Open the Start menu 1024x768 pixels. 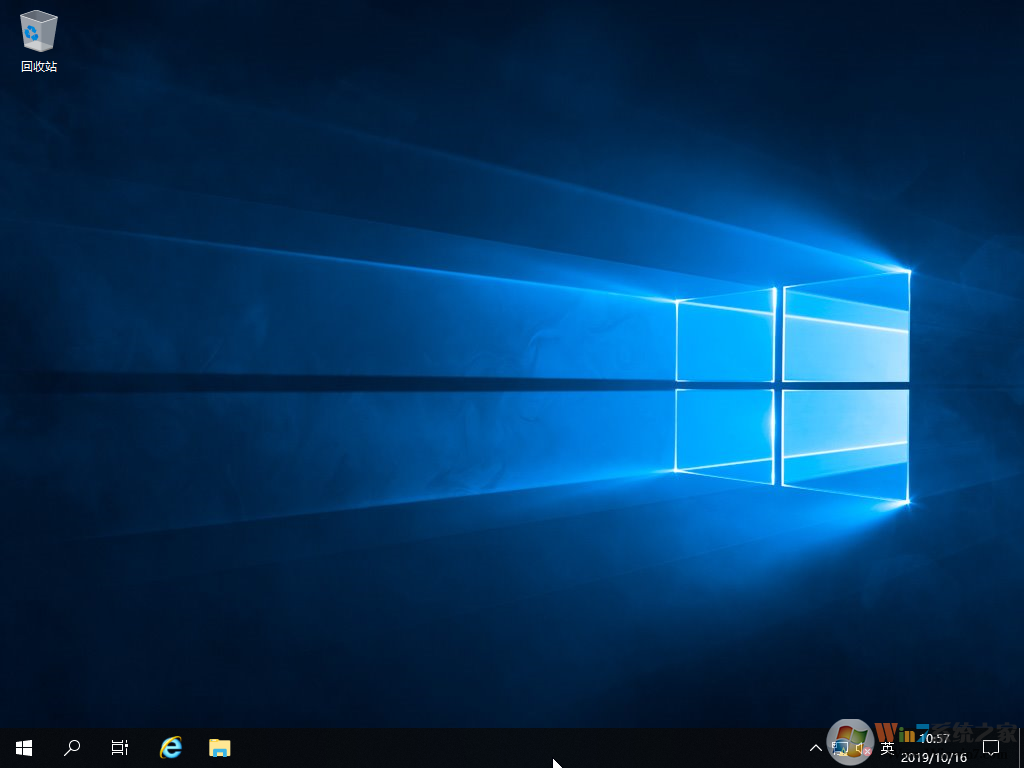pos(22,747)
